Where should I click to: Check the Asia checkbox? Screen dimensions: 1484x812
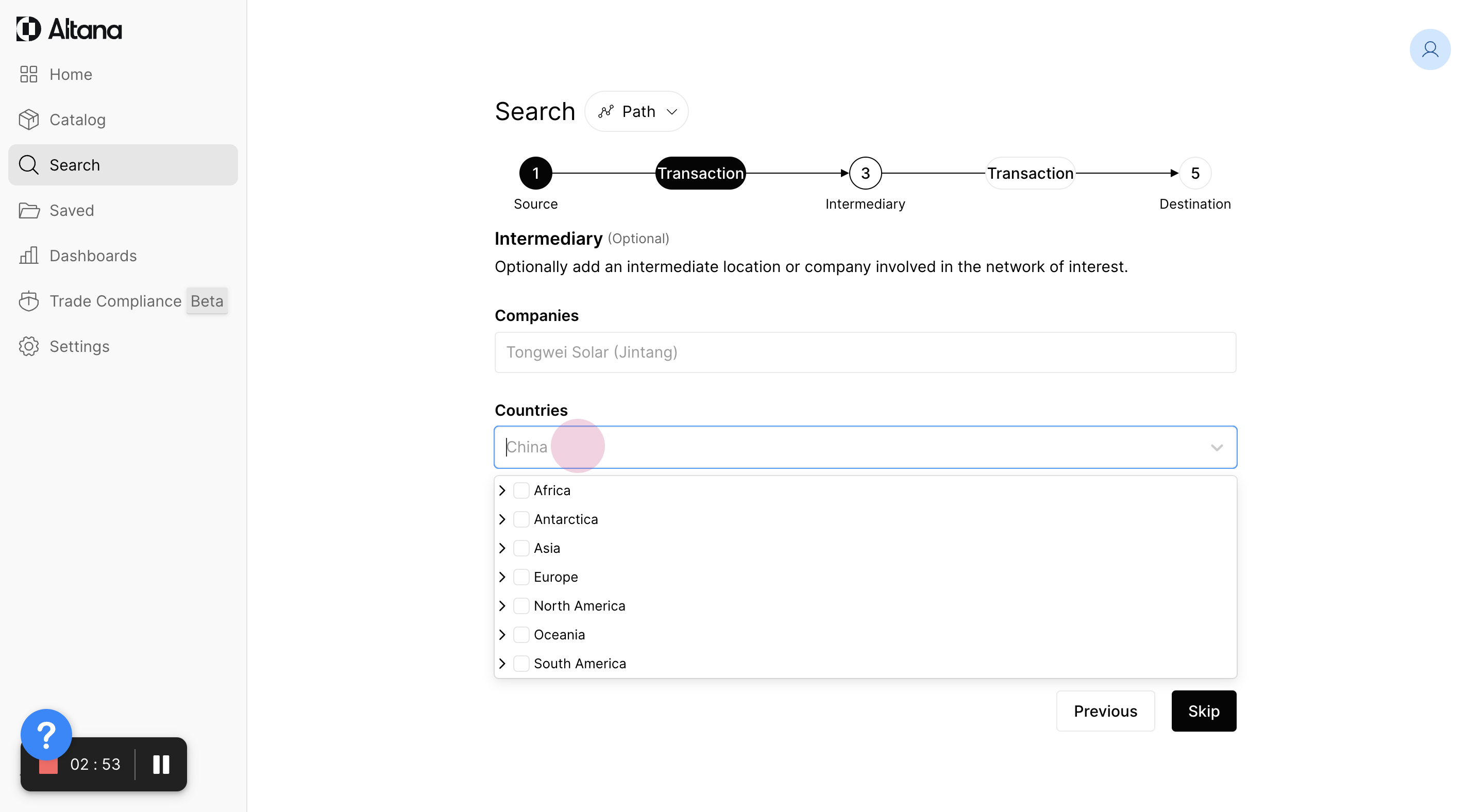click(x=521, y=548)
